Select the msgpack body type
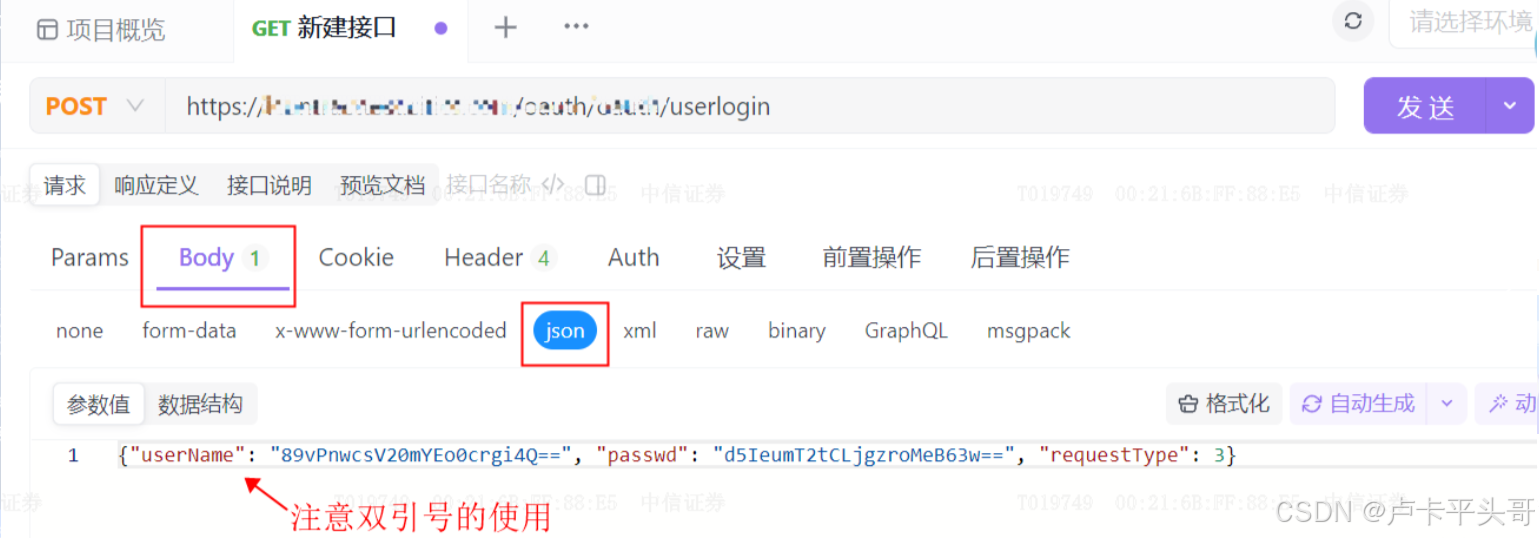Screen dimensions: 1539x538 coord(1028,331)
